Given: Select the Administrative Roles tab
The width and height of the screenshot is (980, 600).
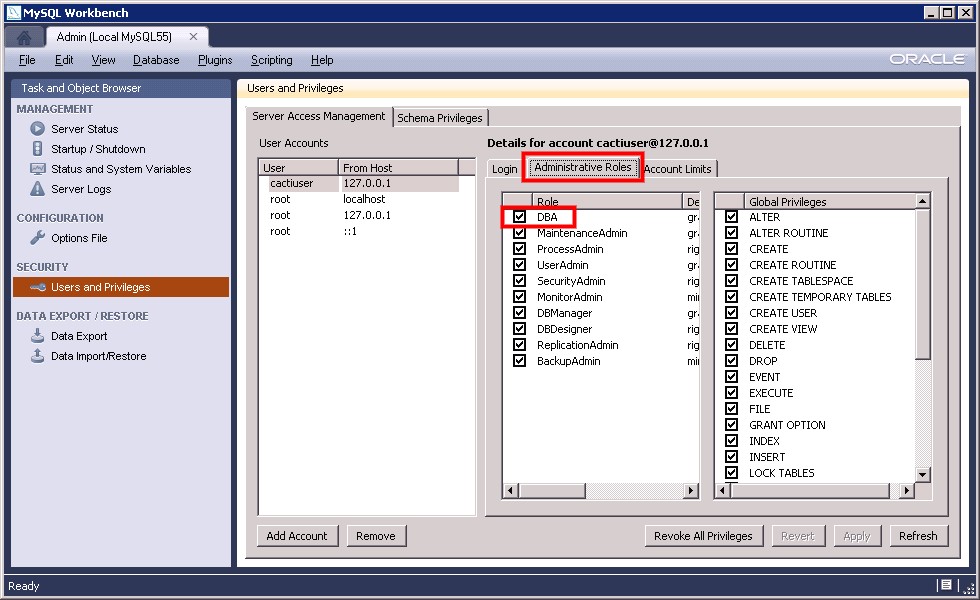Looking at the screenshot, I should pos(582,168).
